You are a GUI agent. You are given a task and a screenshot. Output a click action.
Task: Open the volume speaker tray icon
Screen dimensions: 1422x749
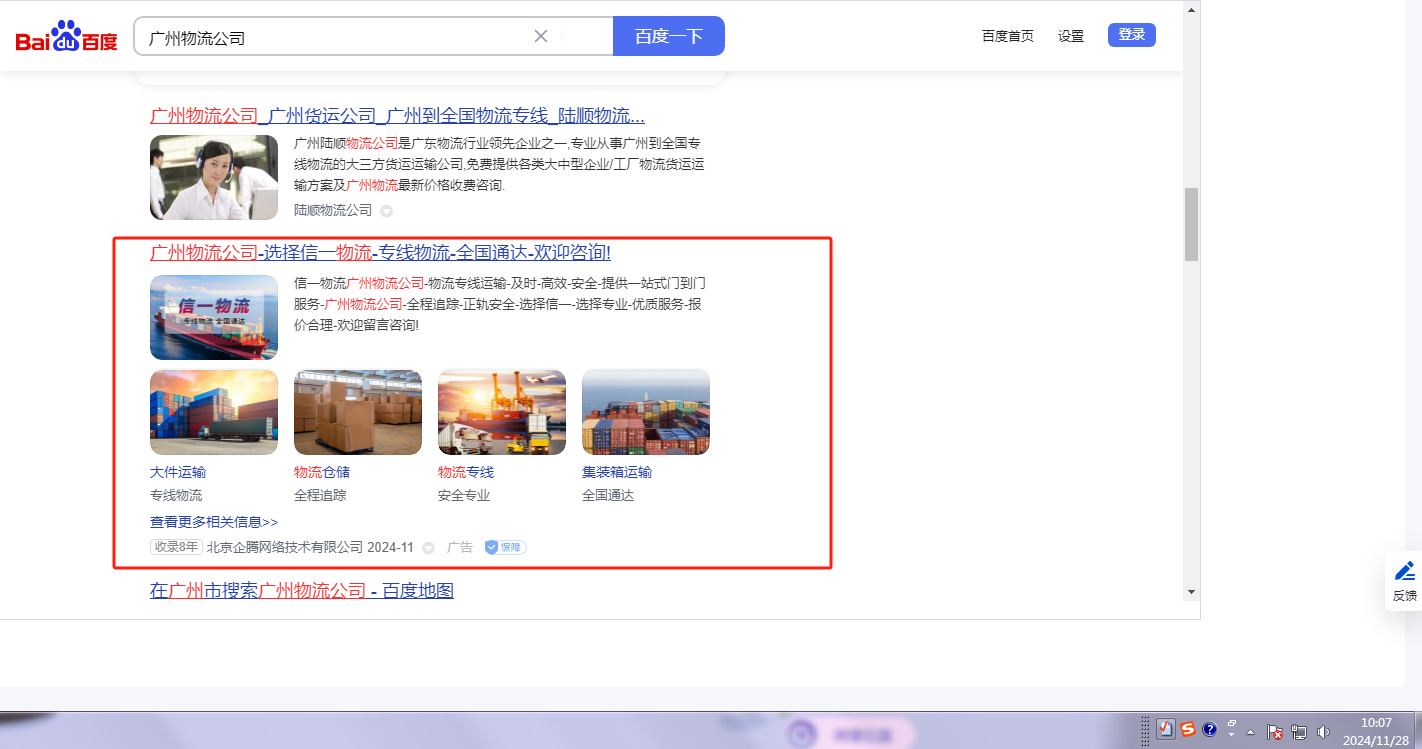tap(1324, 731)
